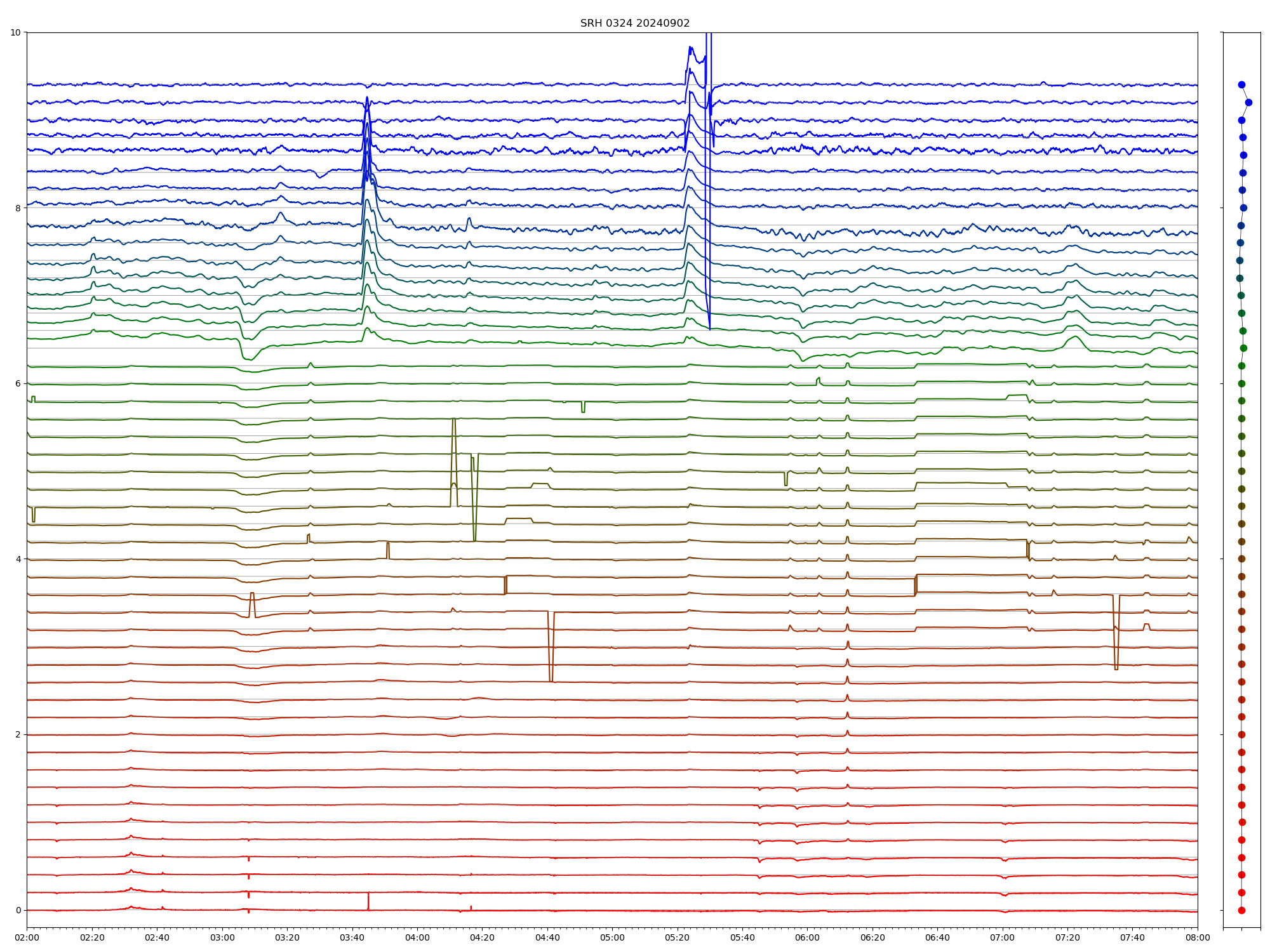The height and width of the screenshot is (952, 1270).
Task: Click the blue burst peak near 05:24 at top
Action: (690, 48)
